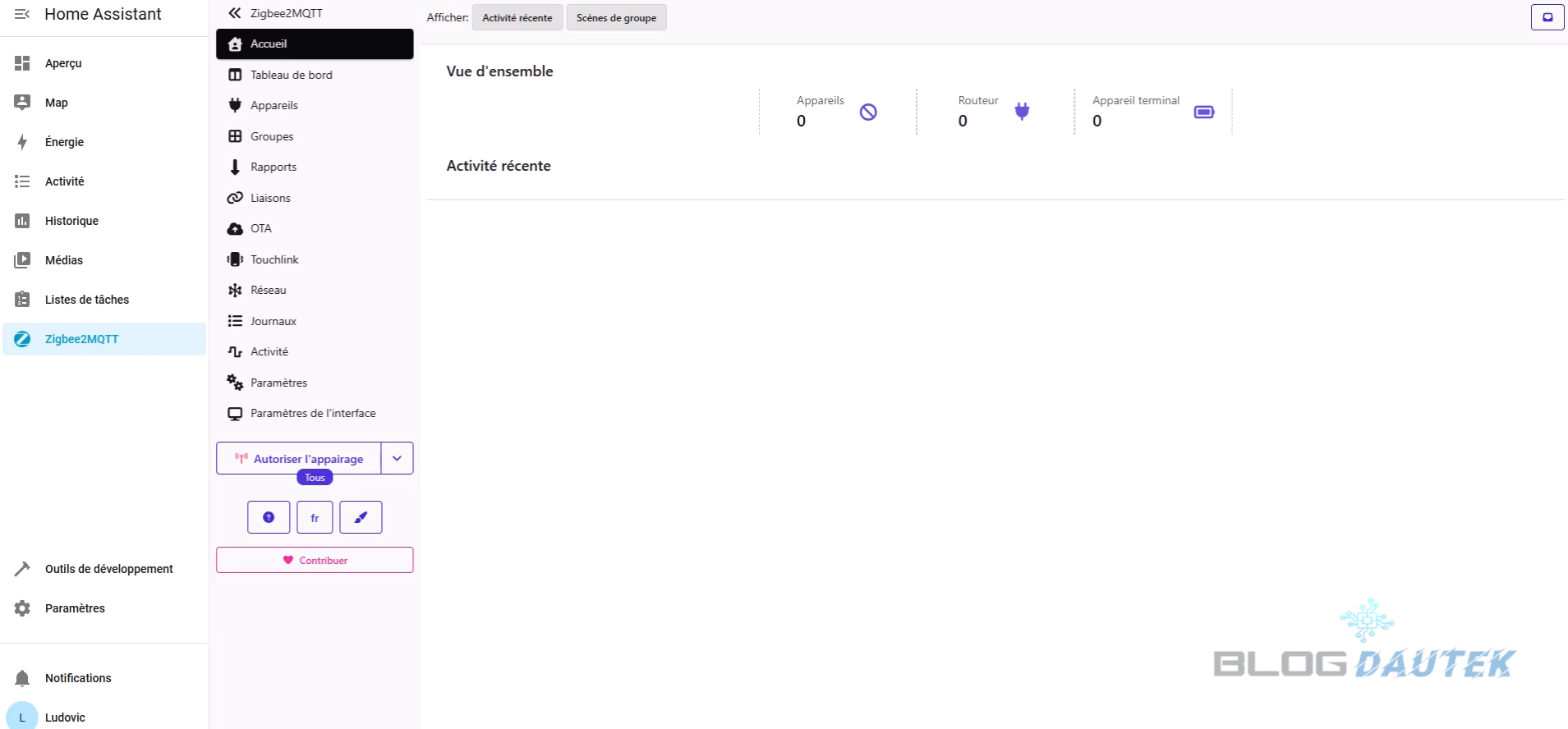Image resolution: width=1568 pixels, height=729 pixels.
Task: Expand the pairing options dropdown arrow
Action: (397, 458)
